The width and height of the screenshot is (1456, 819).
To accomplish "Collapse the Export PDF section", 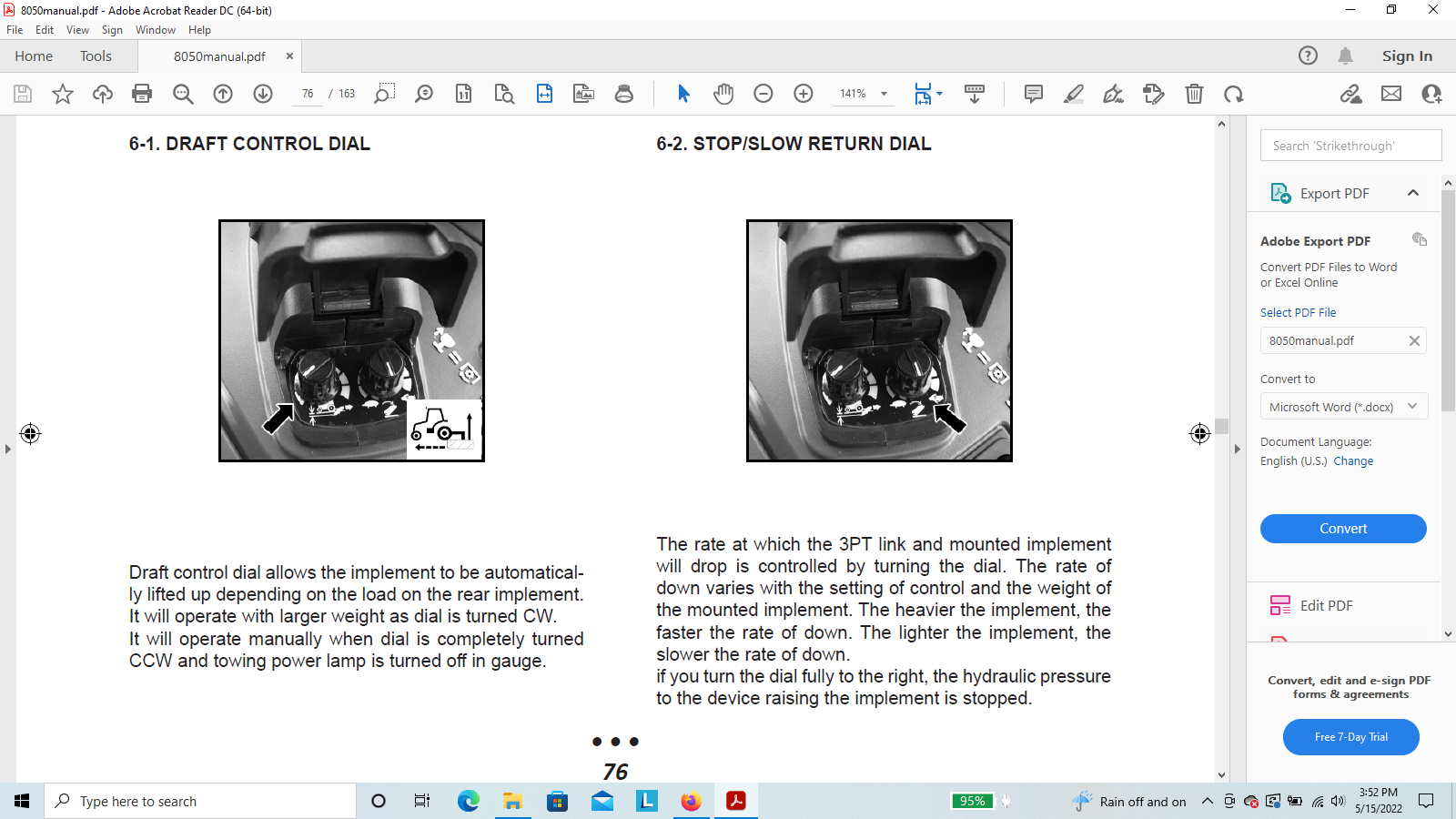I will (1413, 193).
